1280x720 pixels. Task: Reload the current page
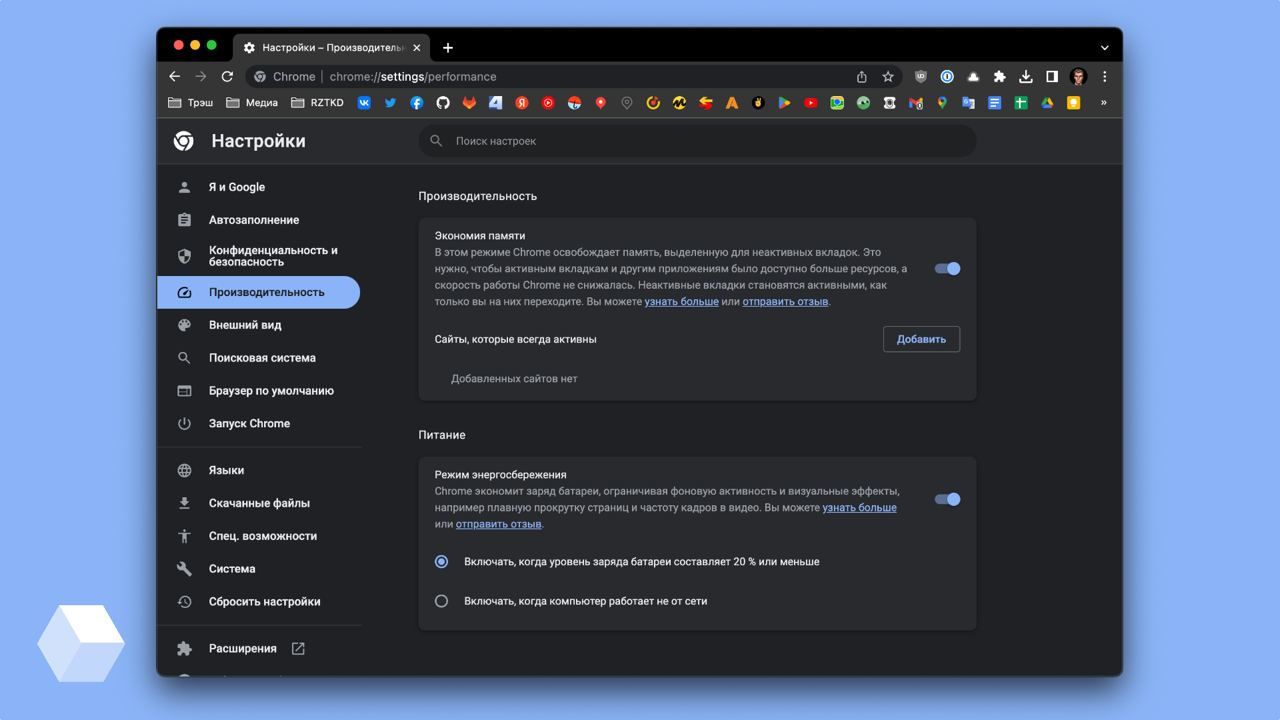pyautogui.click(x=227, y=76)
